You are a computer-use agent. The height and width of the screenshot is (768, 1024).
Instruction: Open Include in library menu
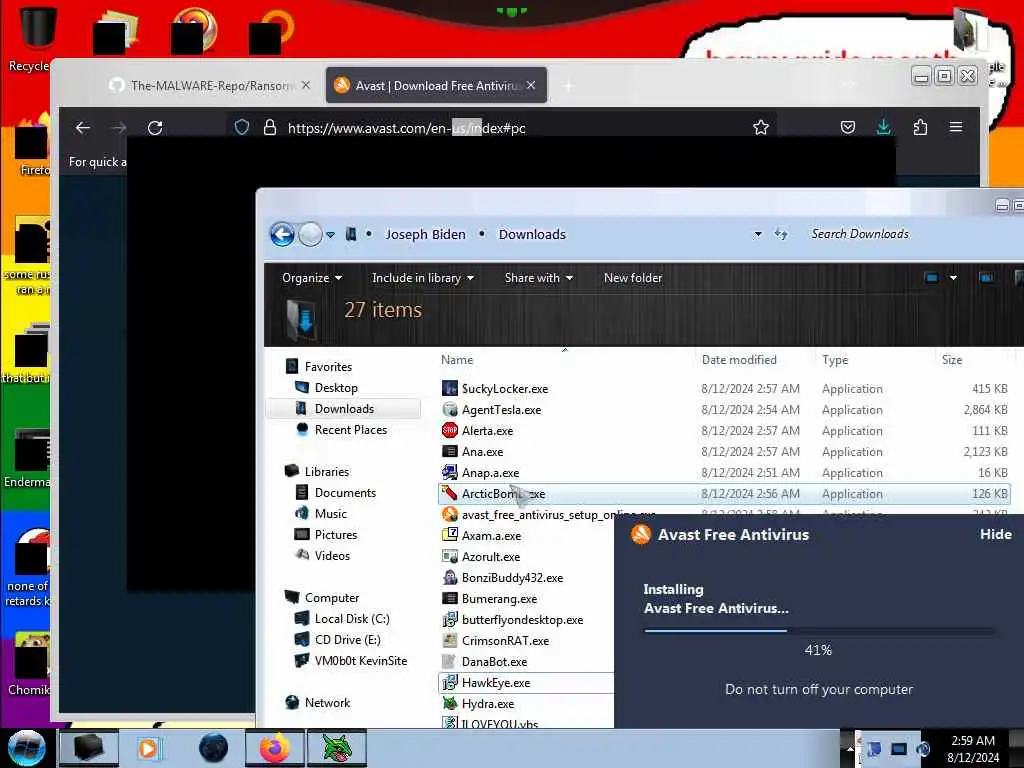423,278
